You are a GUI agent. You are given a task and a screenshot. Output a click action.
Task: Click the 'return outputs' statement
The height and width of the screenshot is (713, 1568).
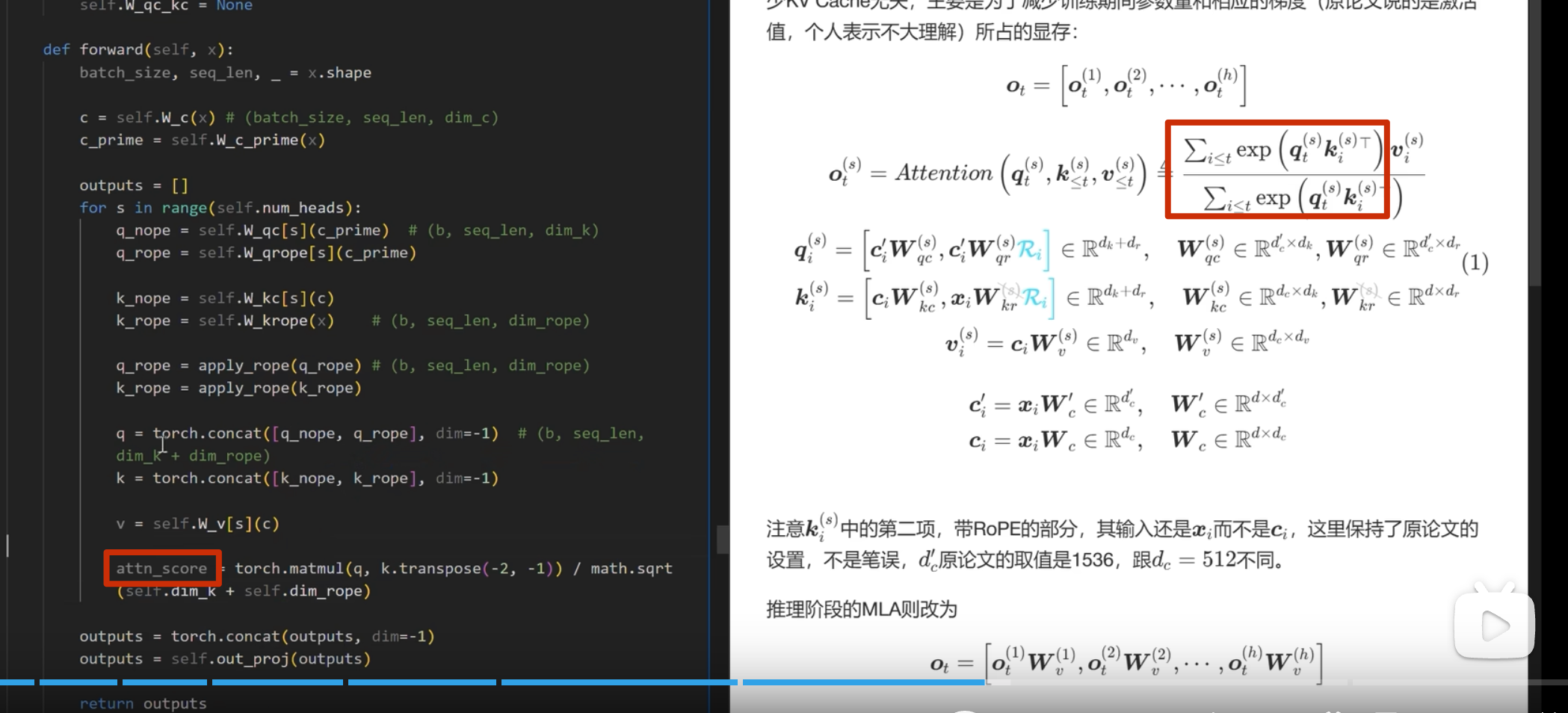143,703
